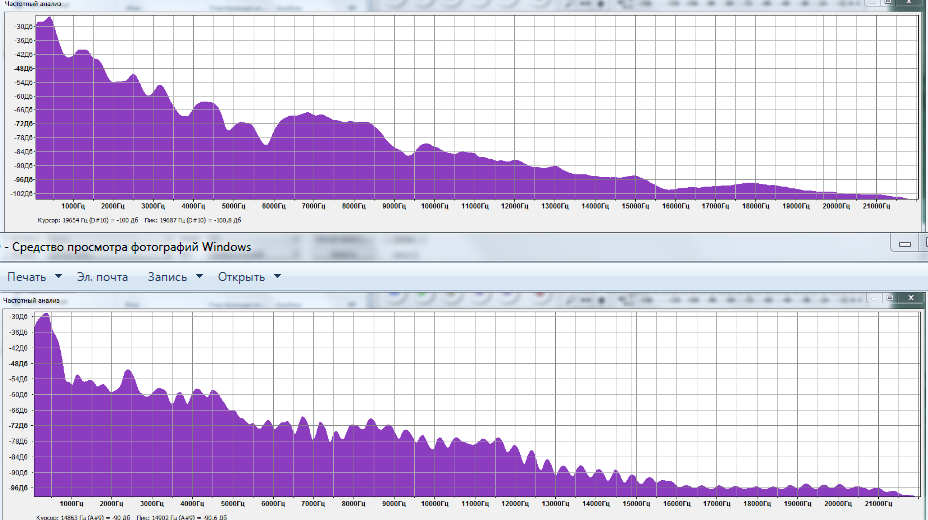Screen dimensions: 928x520
Task: Close the lower Частотный анализ window
Action: click(911, 298)
